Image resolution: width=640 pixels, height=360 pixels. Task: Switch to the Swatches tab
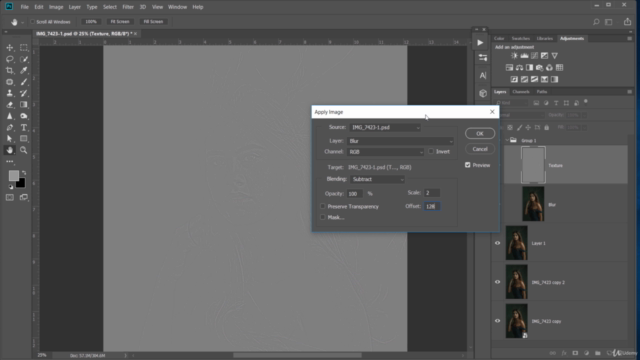click(x=520, y=38)
